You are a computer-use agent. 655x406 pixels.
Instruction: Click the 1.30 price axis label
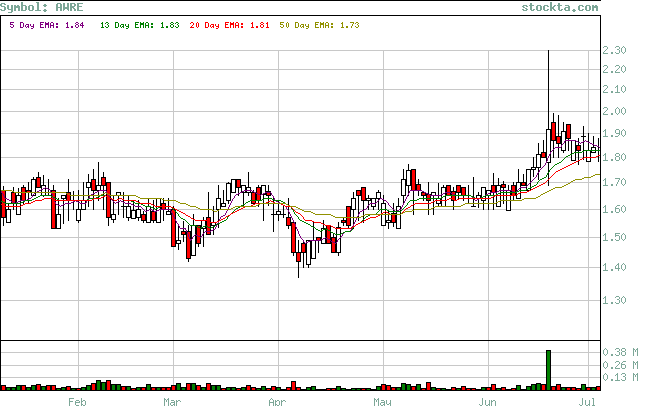point(614,300)
